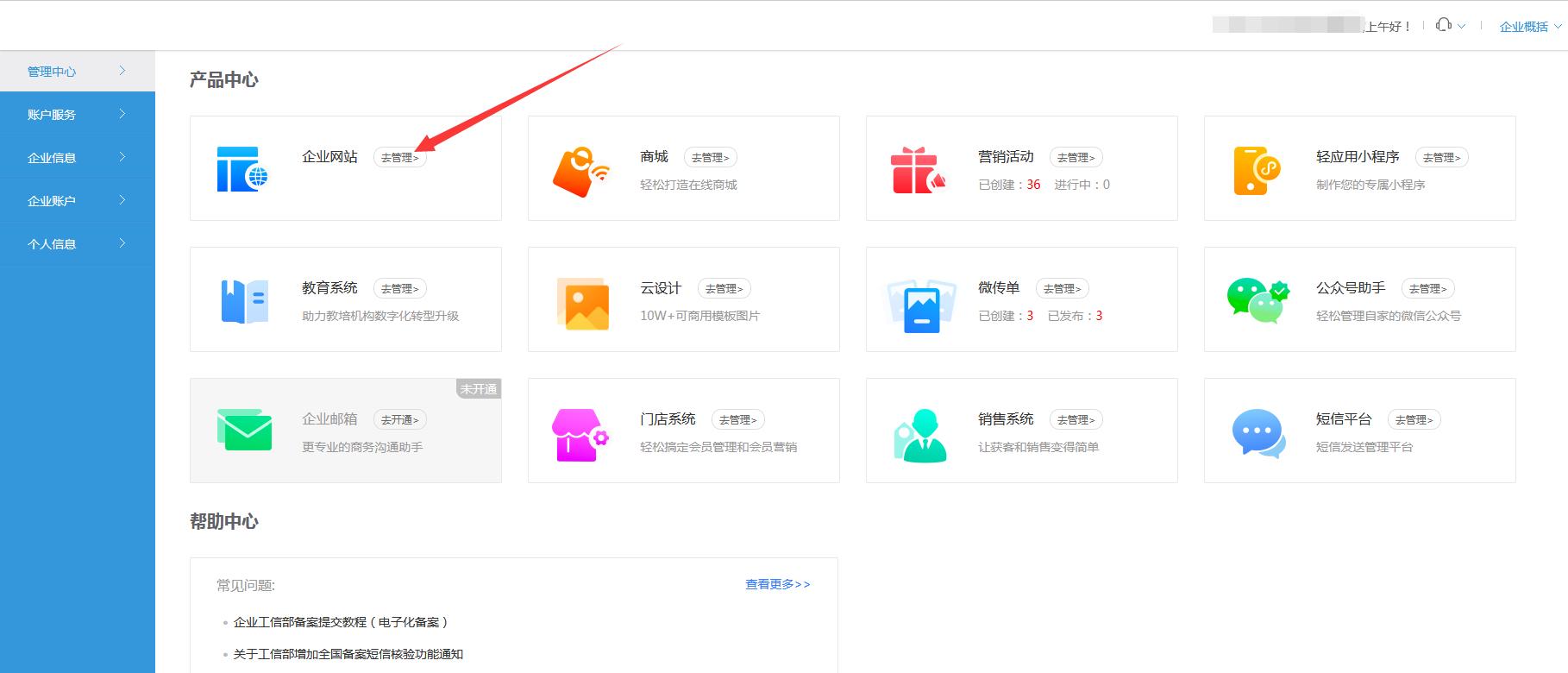
Task: Click the 查看更多>> link
Action: click(778, 584)
